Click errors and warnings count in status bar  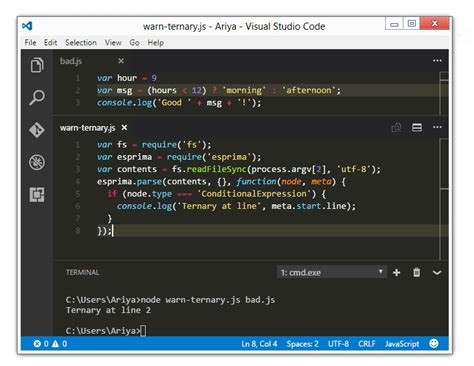point(50,344)
